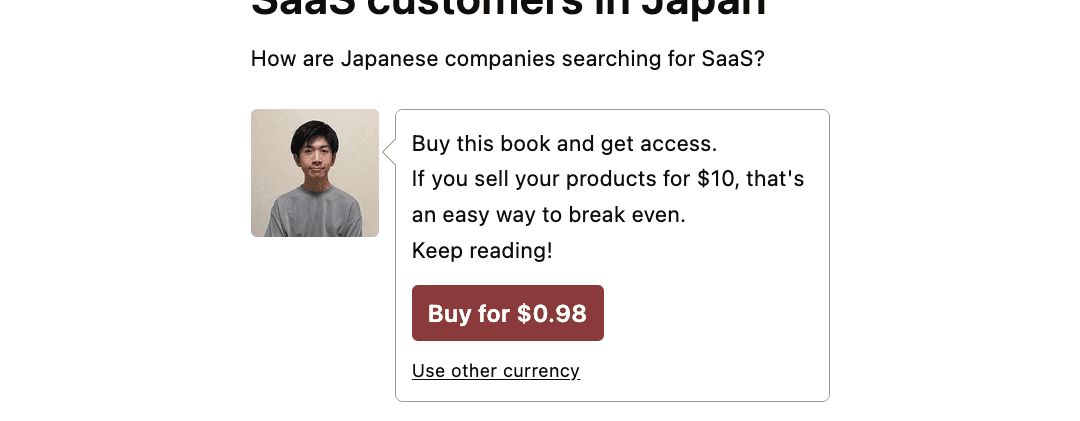Click the "$0.98" price on the buy button
Viewport: 1080px width, 421px height.
coord(551,314)
